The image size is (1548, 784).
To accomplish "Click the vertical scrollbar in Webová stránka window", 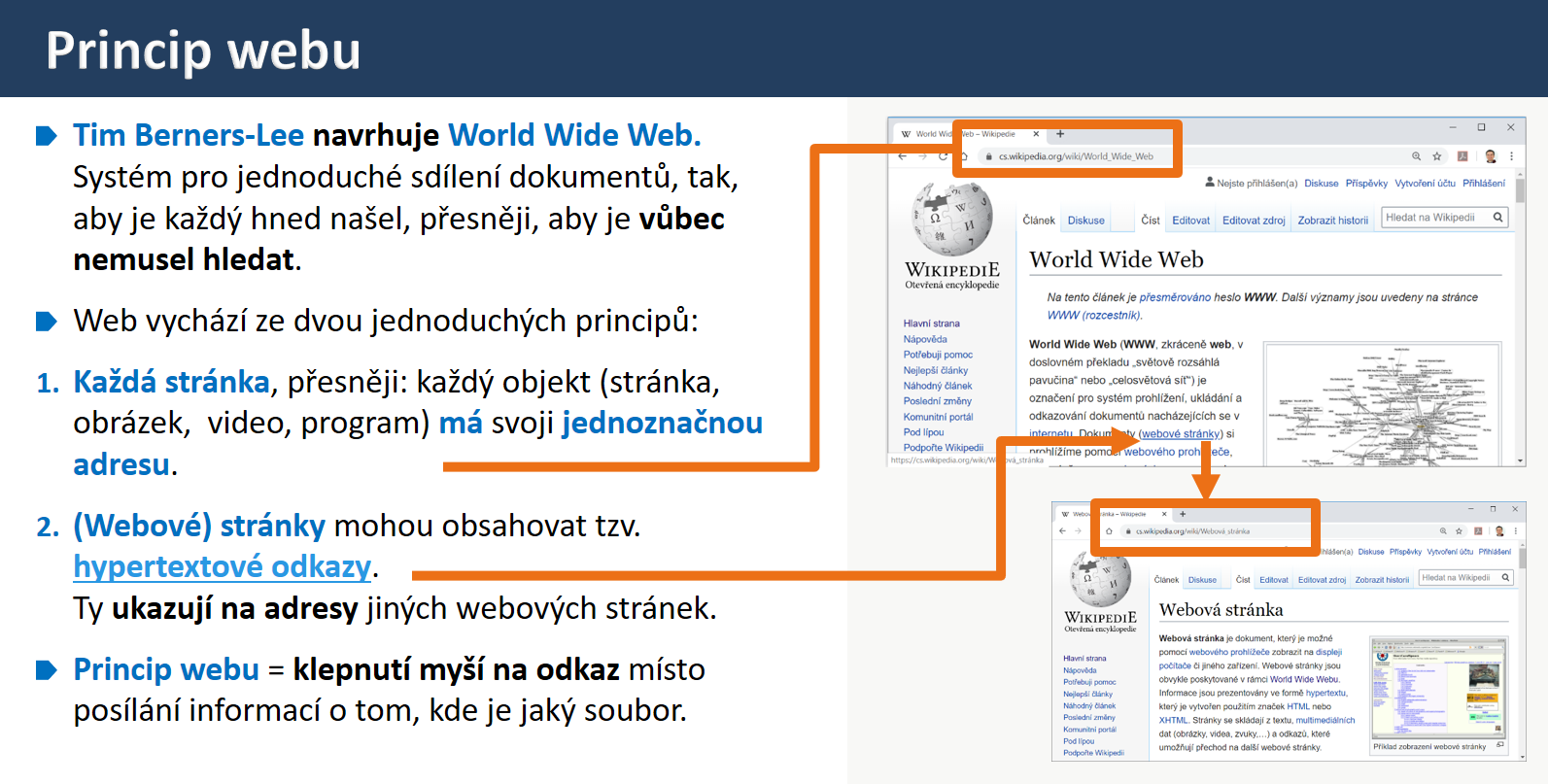I will click(x=1521, y=651).
